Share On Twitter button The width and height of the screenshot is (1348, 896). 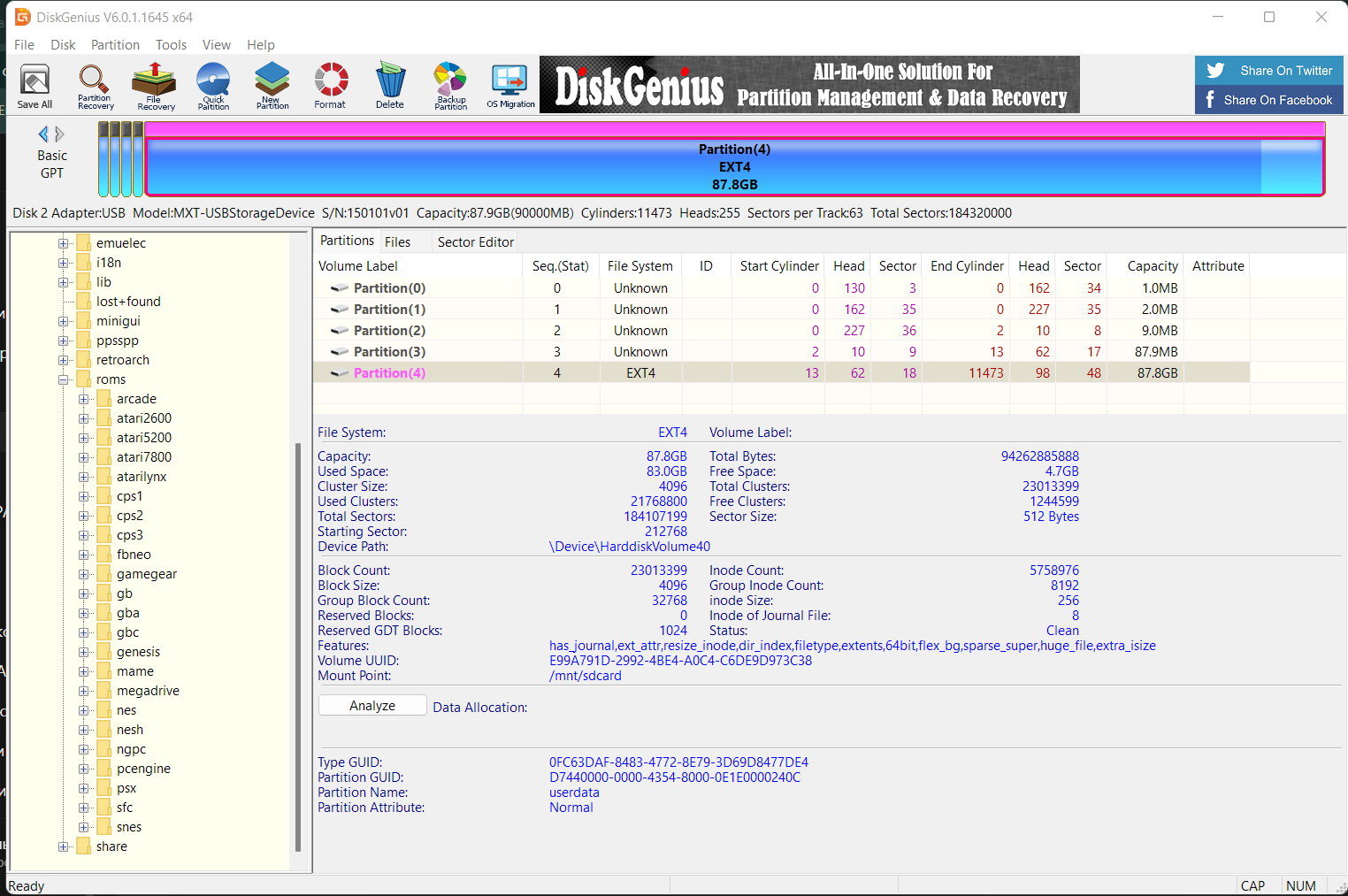[1269, 71]
